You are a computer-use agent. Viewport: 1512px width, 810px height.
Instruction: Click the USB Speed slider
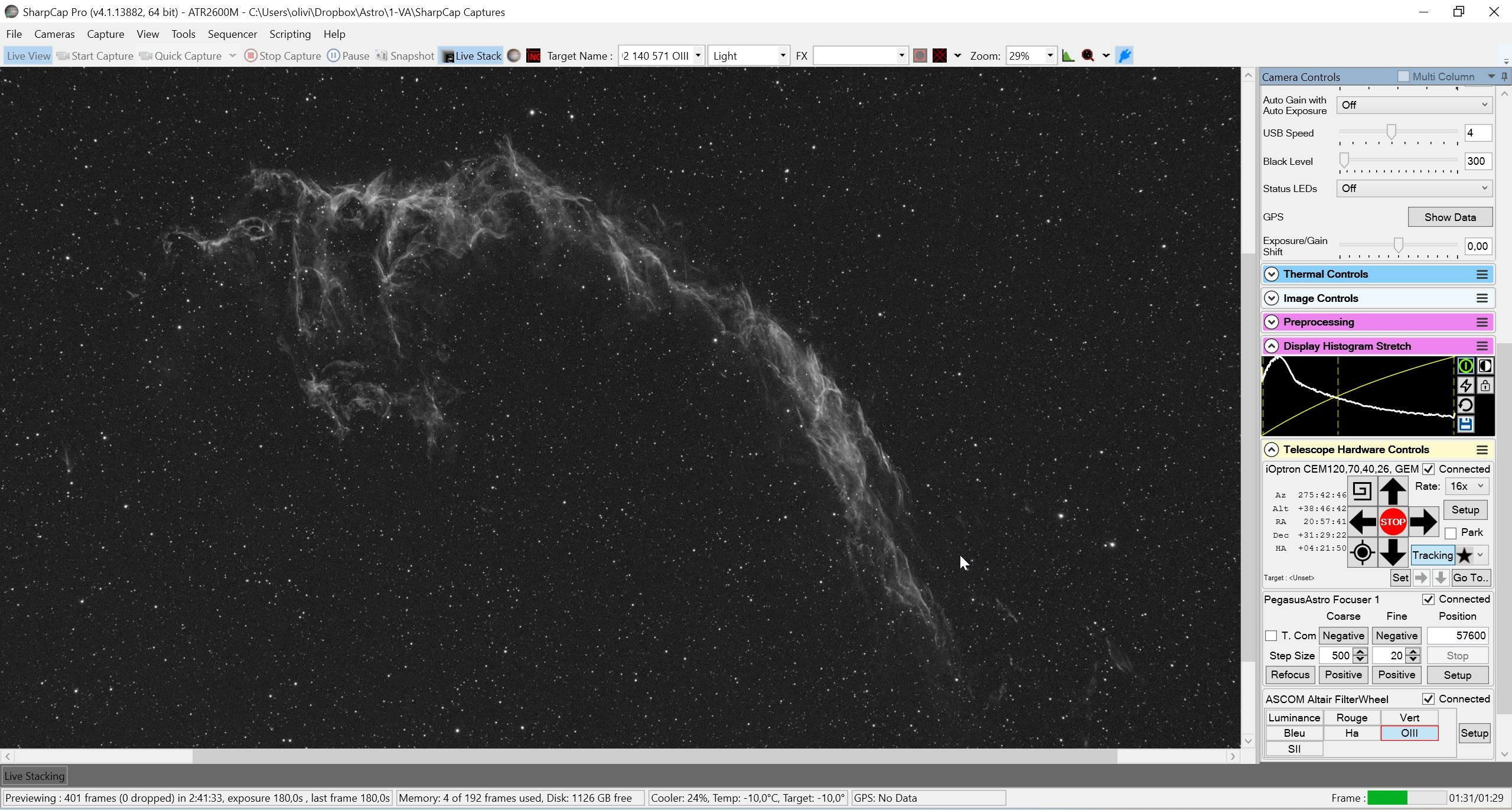[1398, 133]
